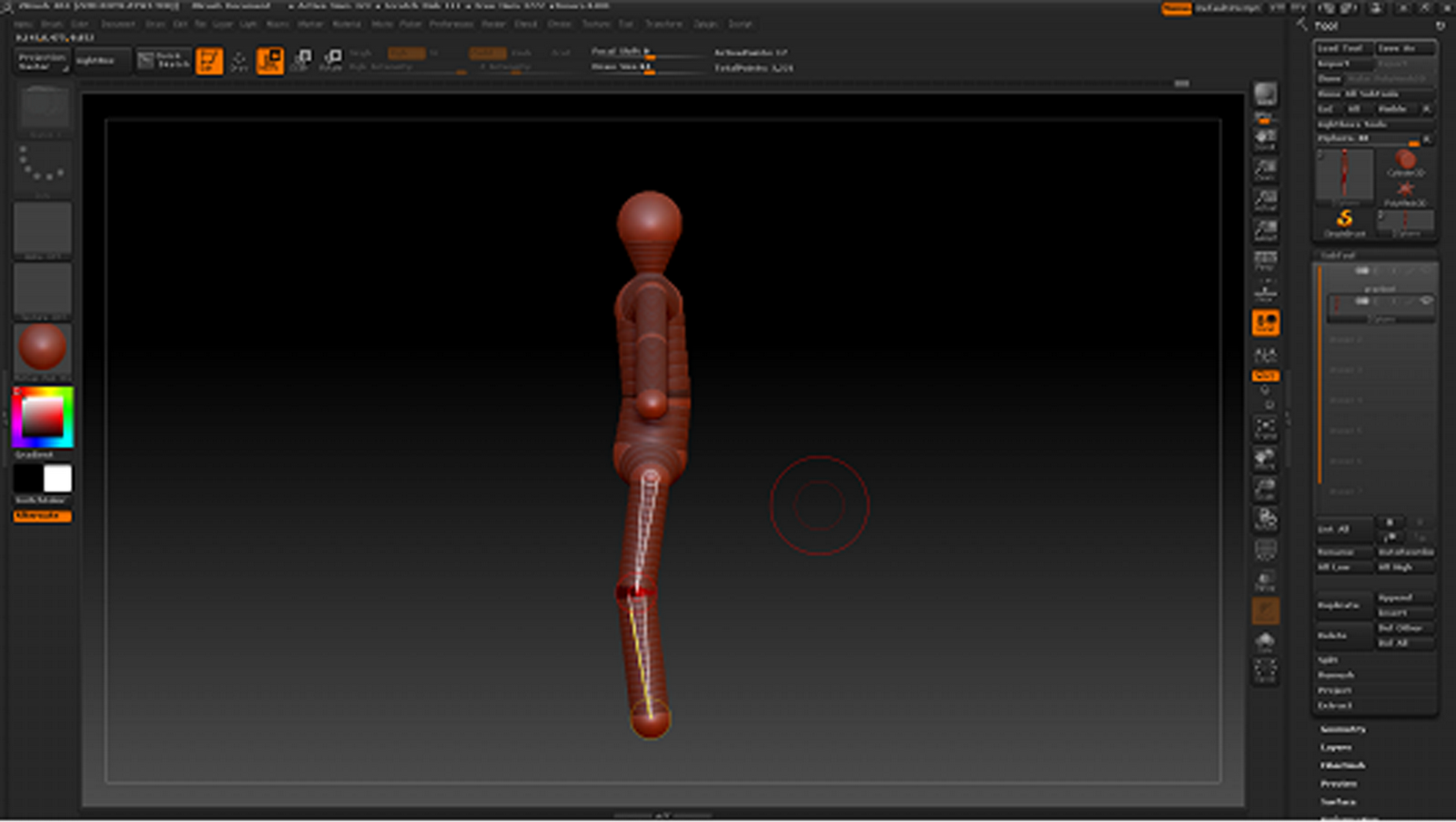Click the Frame icon in right shelf

[x=1265, y=428]
